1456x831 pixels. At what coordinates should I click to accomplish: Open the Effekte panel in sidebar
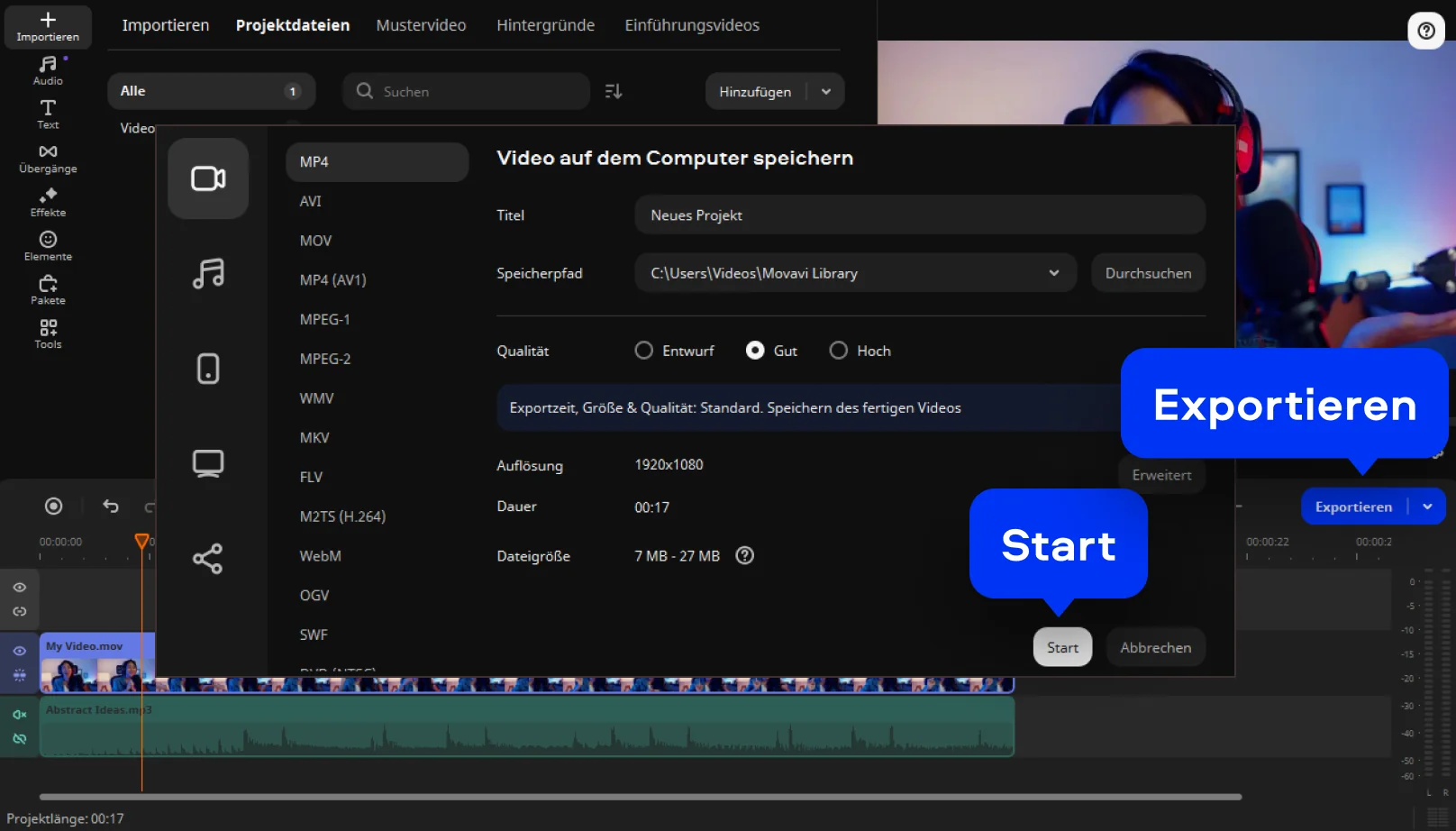coord(48,202)
